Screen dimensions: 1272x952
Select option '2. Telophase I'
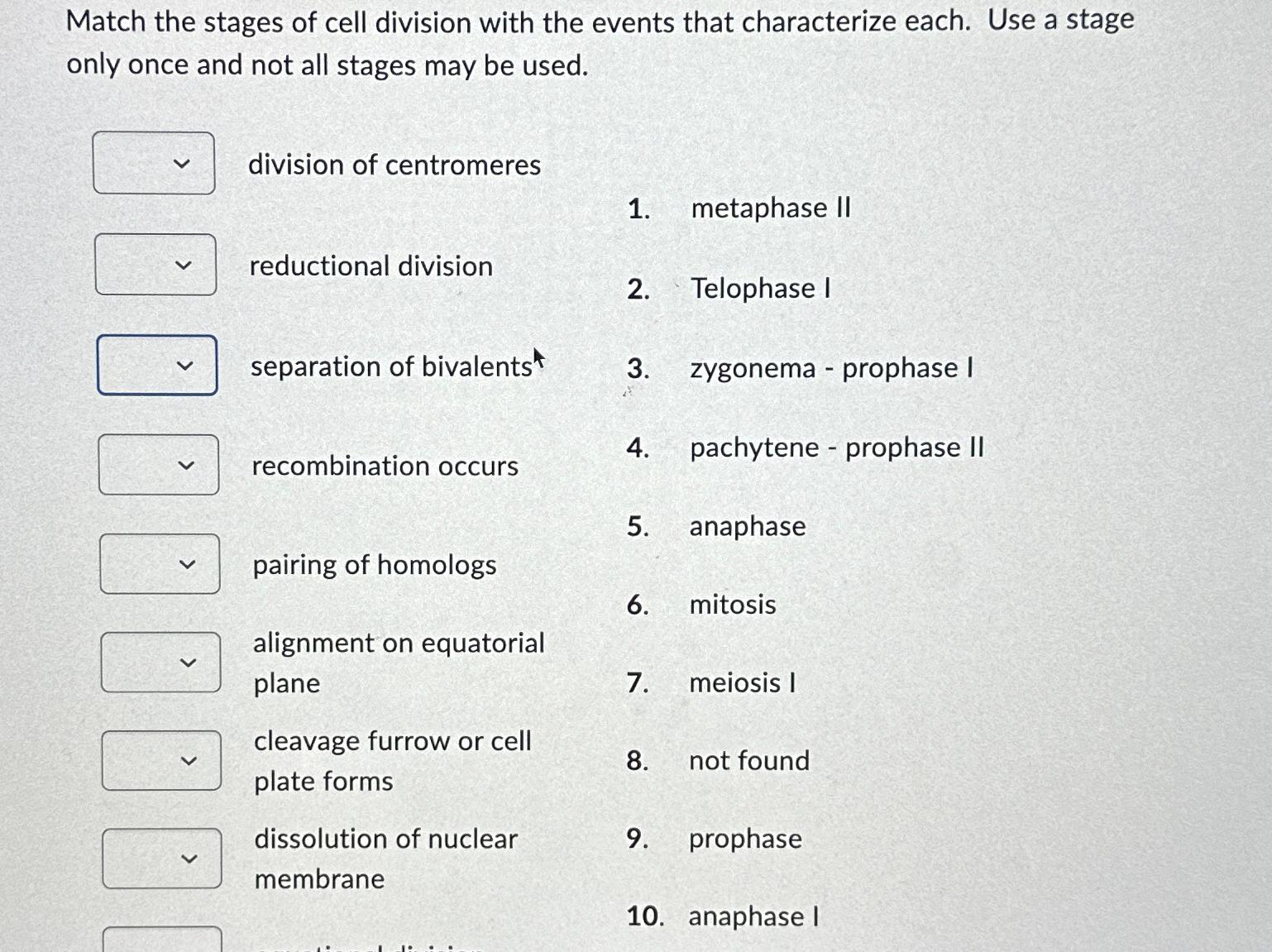click(760, 289)
